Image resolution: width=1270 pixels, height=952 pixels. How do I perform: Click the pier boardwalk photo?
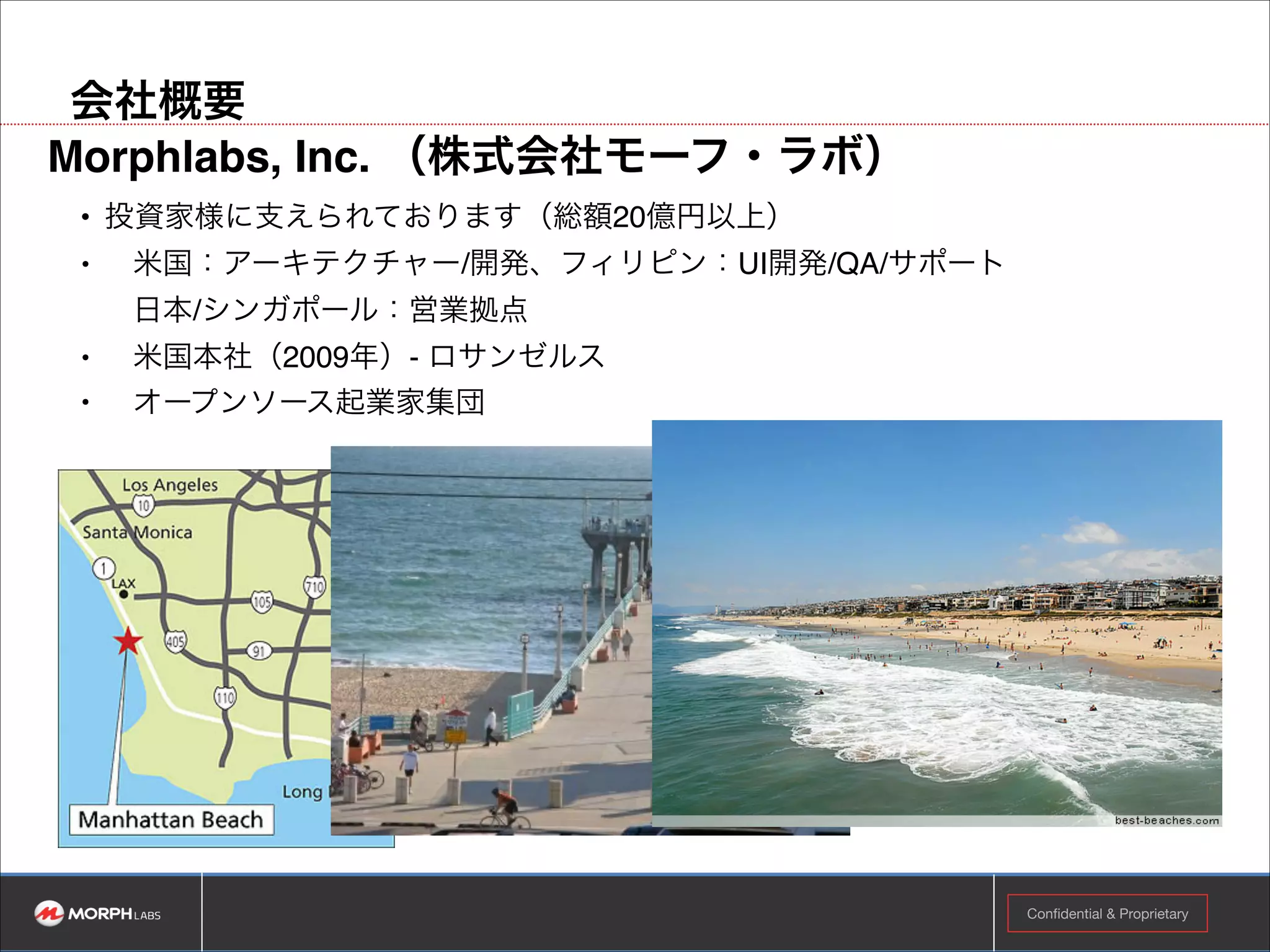[491, 641]
